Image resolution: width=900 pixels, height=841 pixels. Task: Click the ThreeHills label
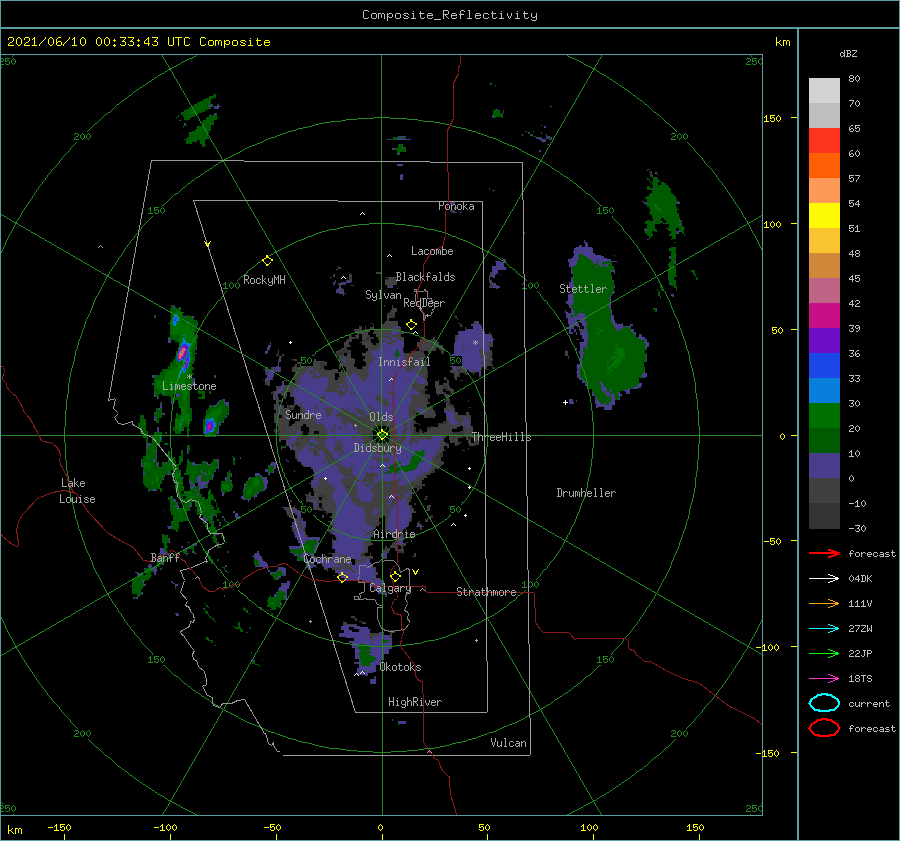tap(501, 437)
